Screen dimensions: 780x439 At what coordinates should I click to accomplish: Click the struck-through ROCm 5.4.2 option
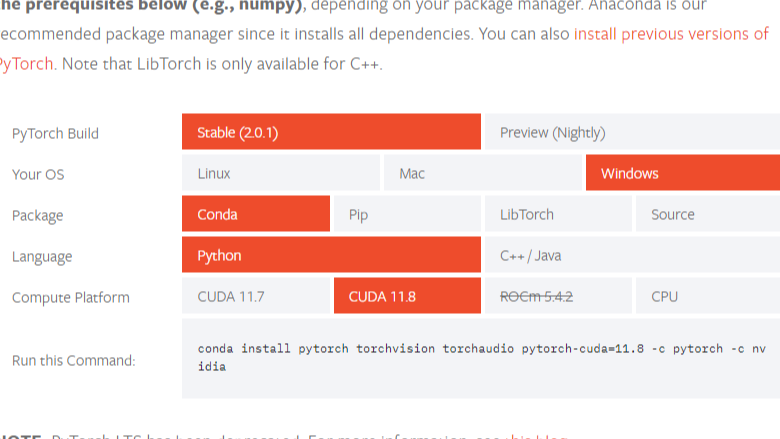click(557, 296)
